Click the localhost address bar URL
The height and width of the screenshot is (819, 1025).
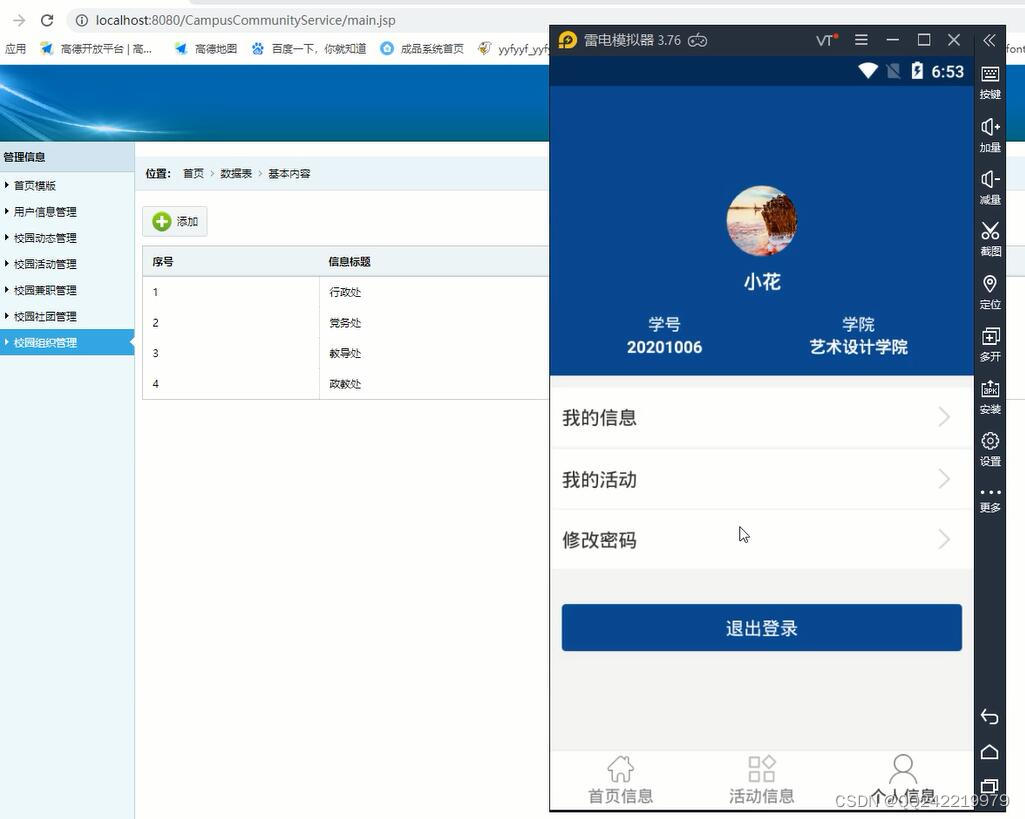coord(245,20)
